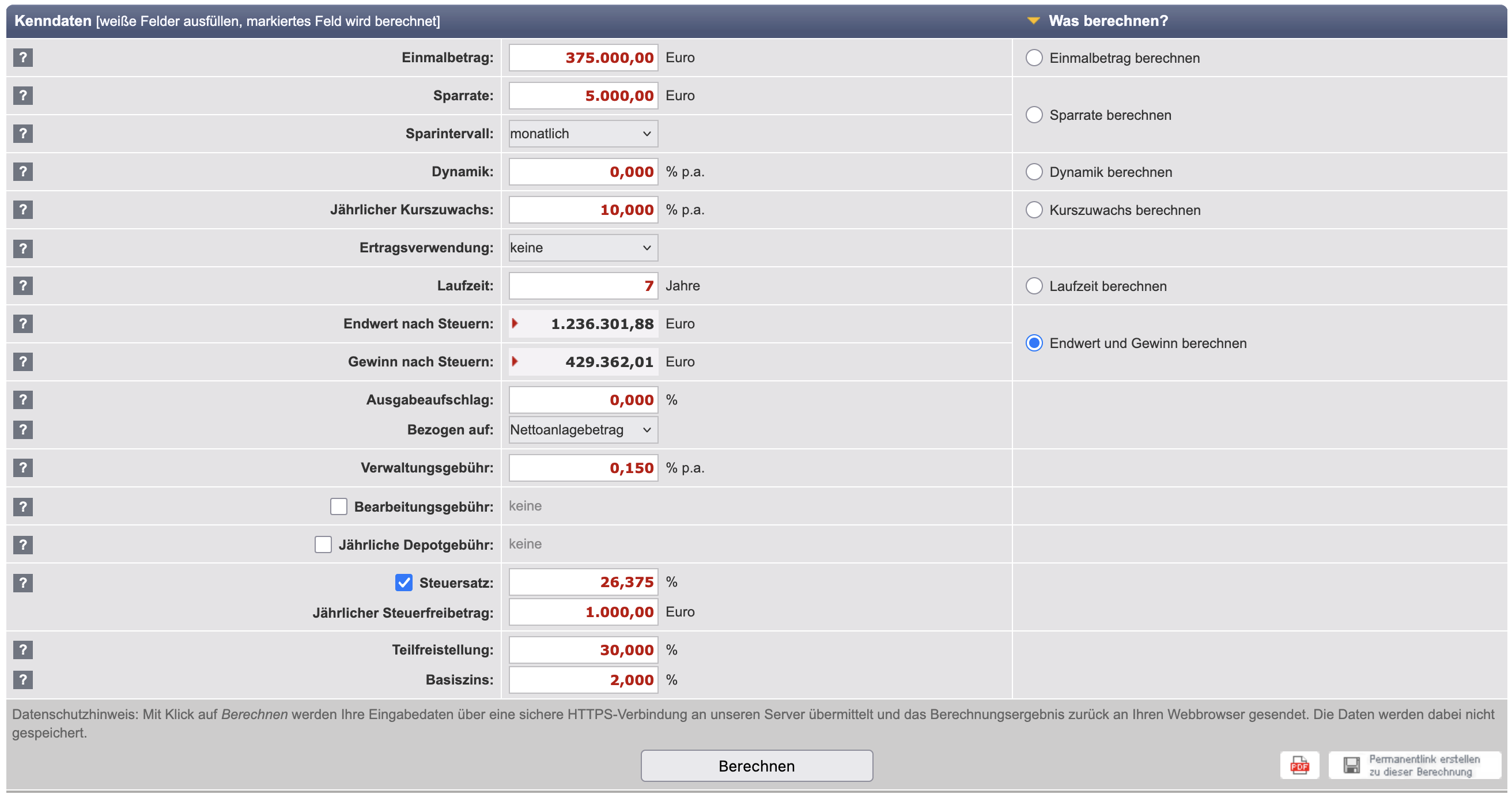Tick the Jährliche Depotgebühr checkbox
This screenshot has height=794, width=1512.
[x=323, y=545]
